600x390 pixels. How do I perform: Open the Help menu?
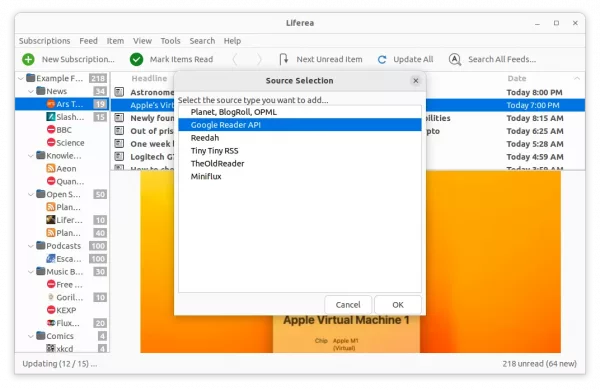coord(232,41)
